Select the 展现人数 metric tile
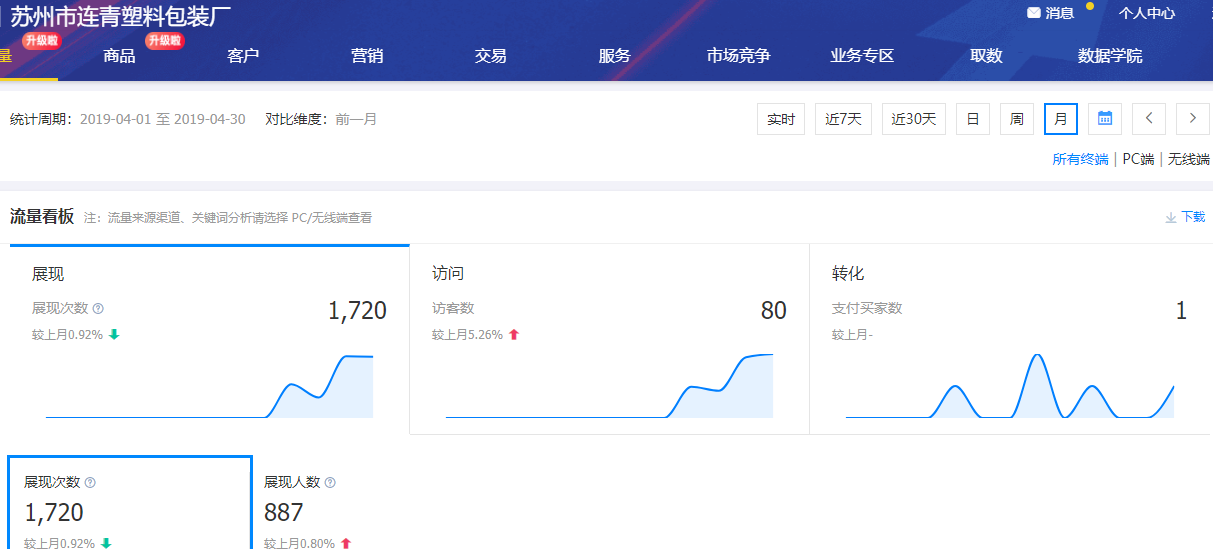Viewport: 1213px width, 549px height. (x=370, y=504)
